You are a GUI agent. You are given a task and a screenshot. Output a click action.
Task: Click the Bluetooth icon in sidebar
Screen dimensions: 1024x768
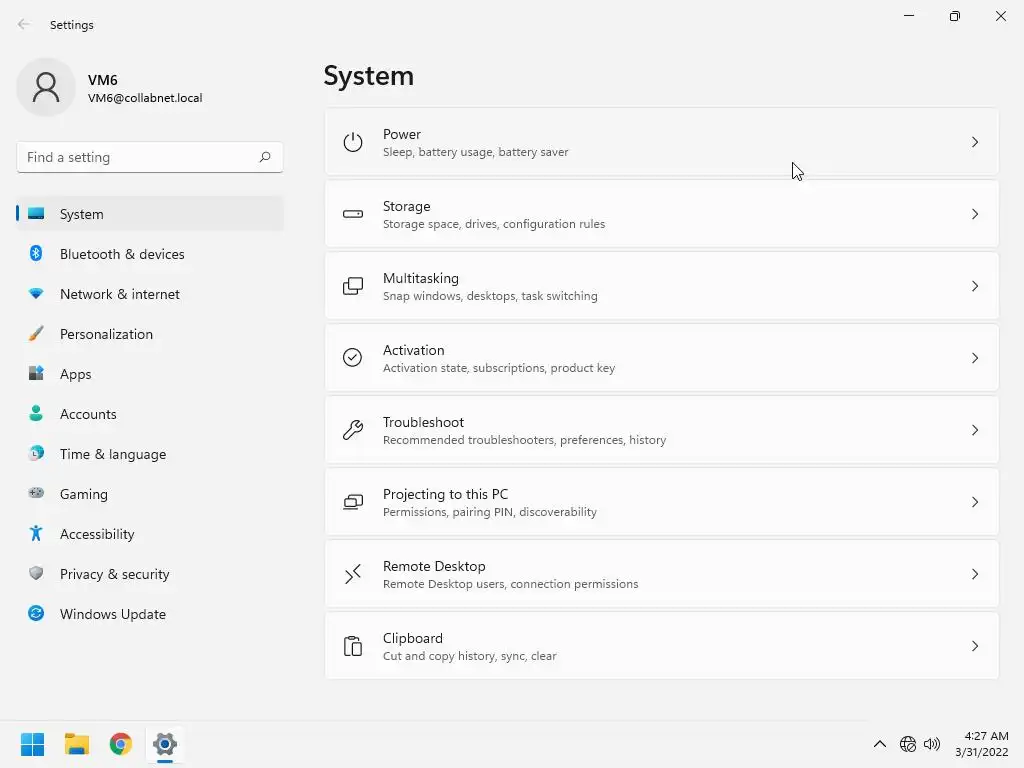click(36, 253)
